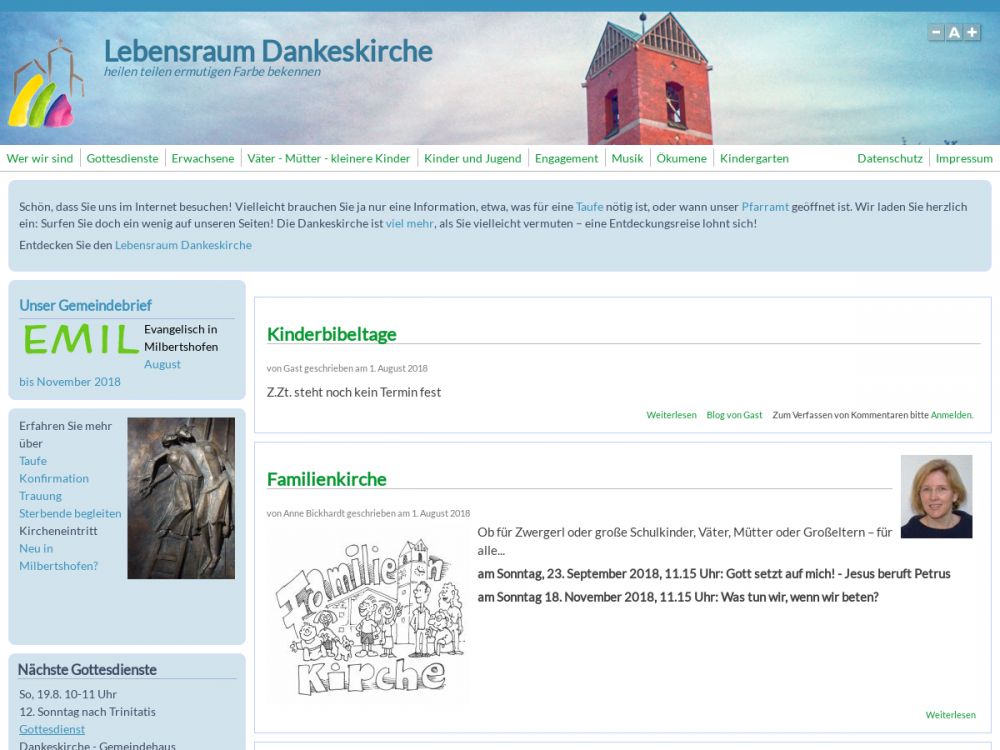Reset font size with the A icon
Image resolution: width=1000 pixels, height=750 pixels.
(954, 32)
